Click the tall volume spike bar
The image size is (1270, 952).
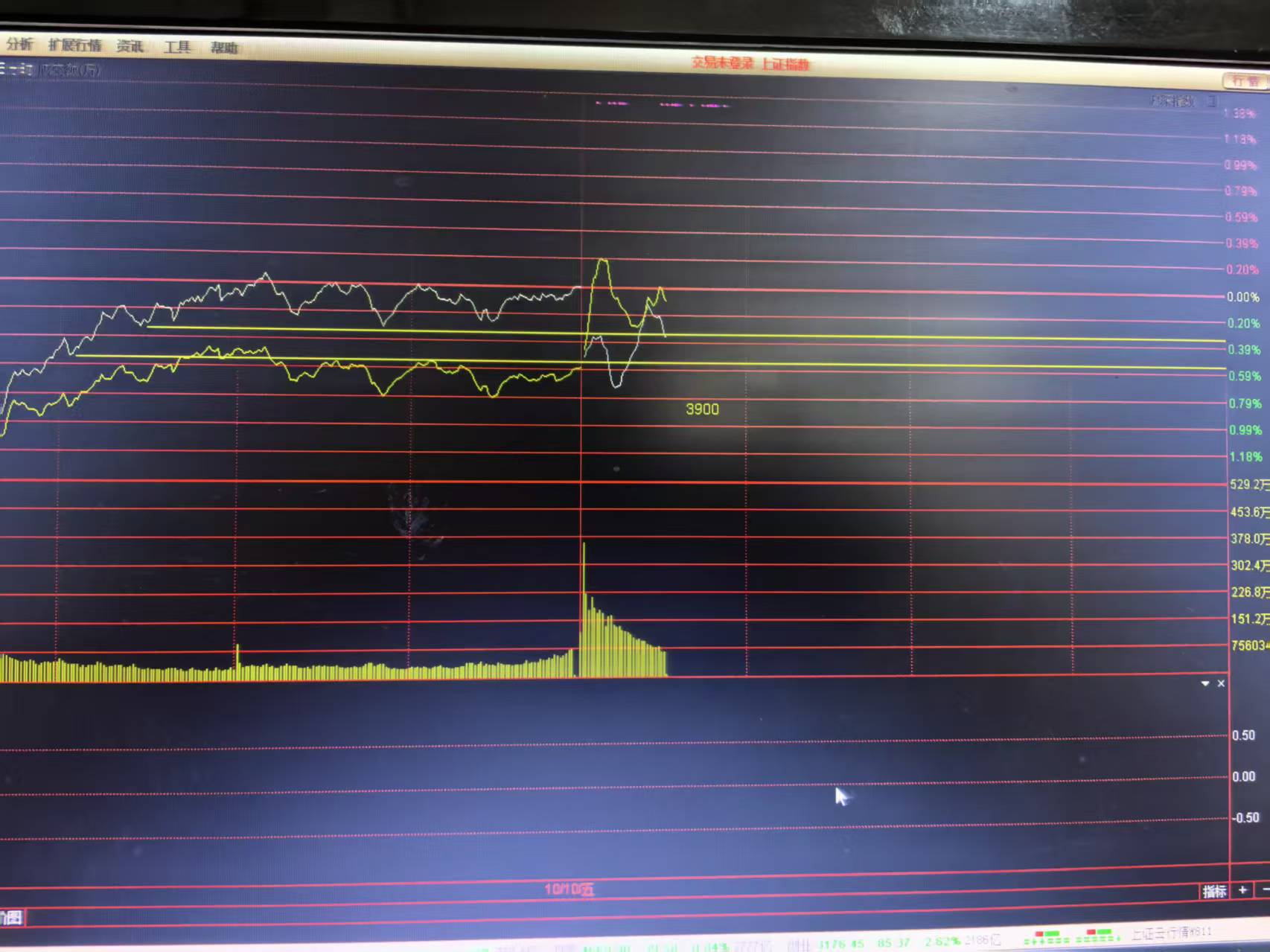click(x=584, y=609)
